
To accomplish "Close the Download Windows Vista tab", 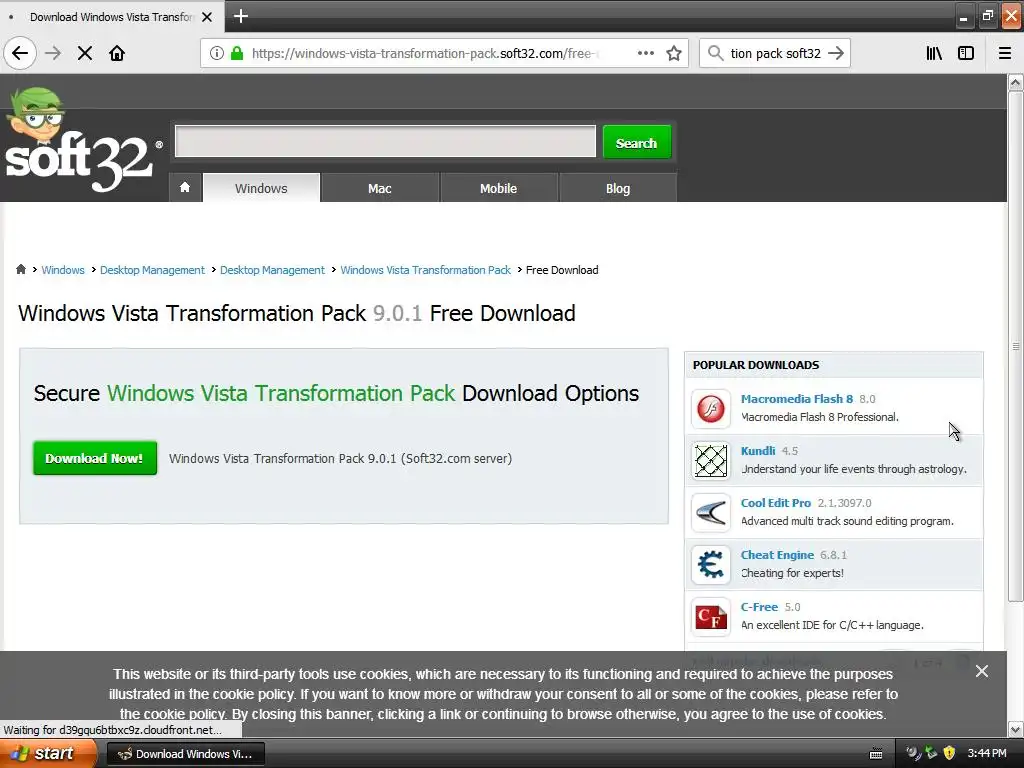I will pyautogui.click(x=207, y=17).
